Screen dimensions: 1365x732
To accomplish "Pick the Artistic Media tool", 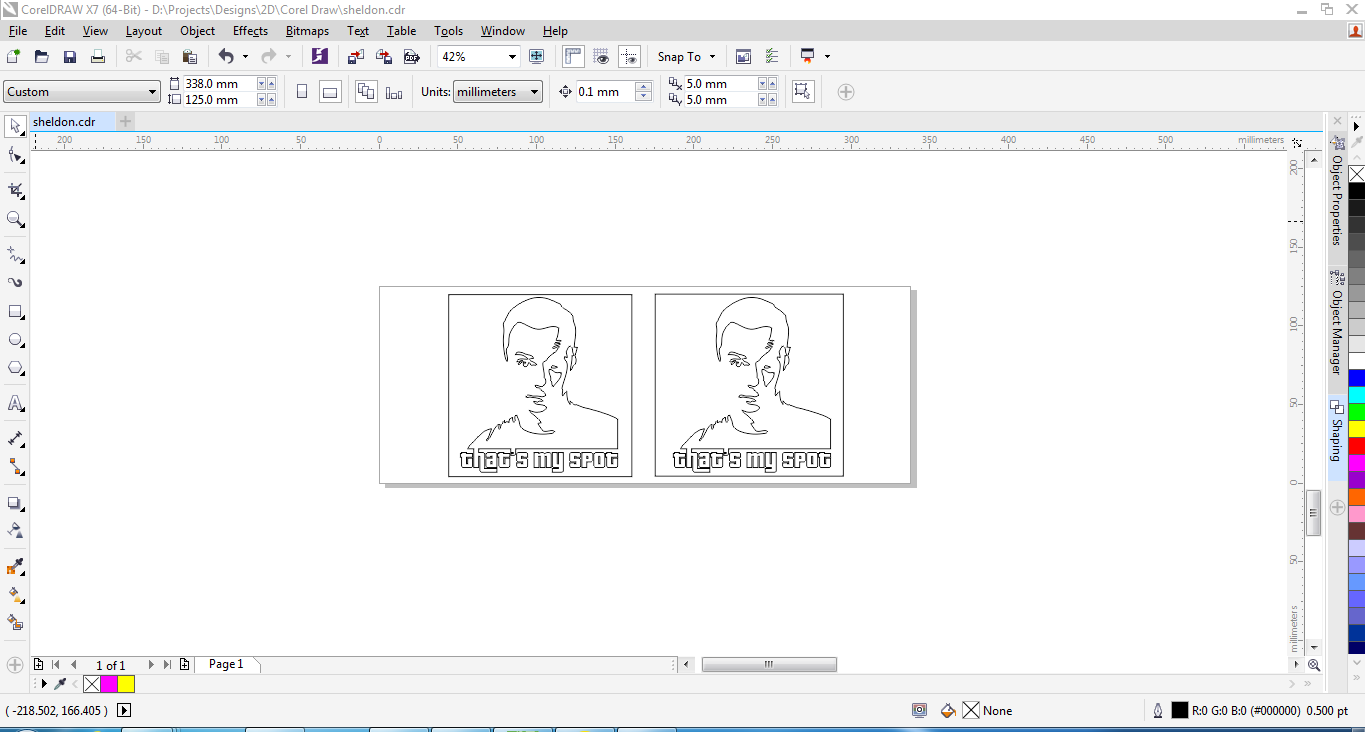I will tap(16, 283).
